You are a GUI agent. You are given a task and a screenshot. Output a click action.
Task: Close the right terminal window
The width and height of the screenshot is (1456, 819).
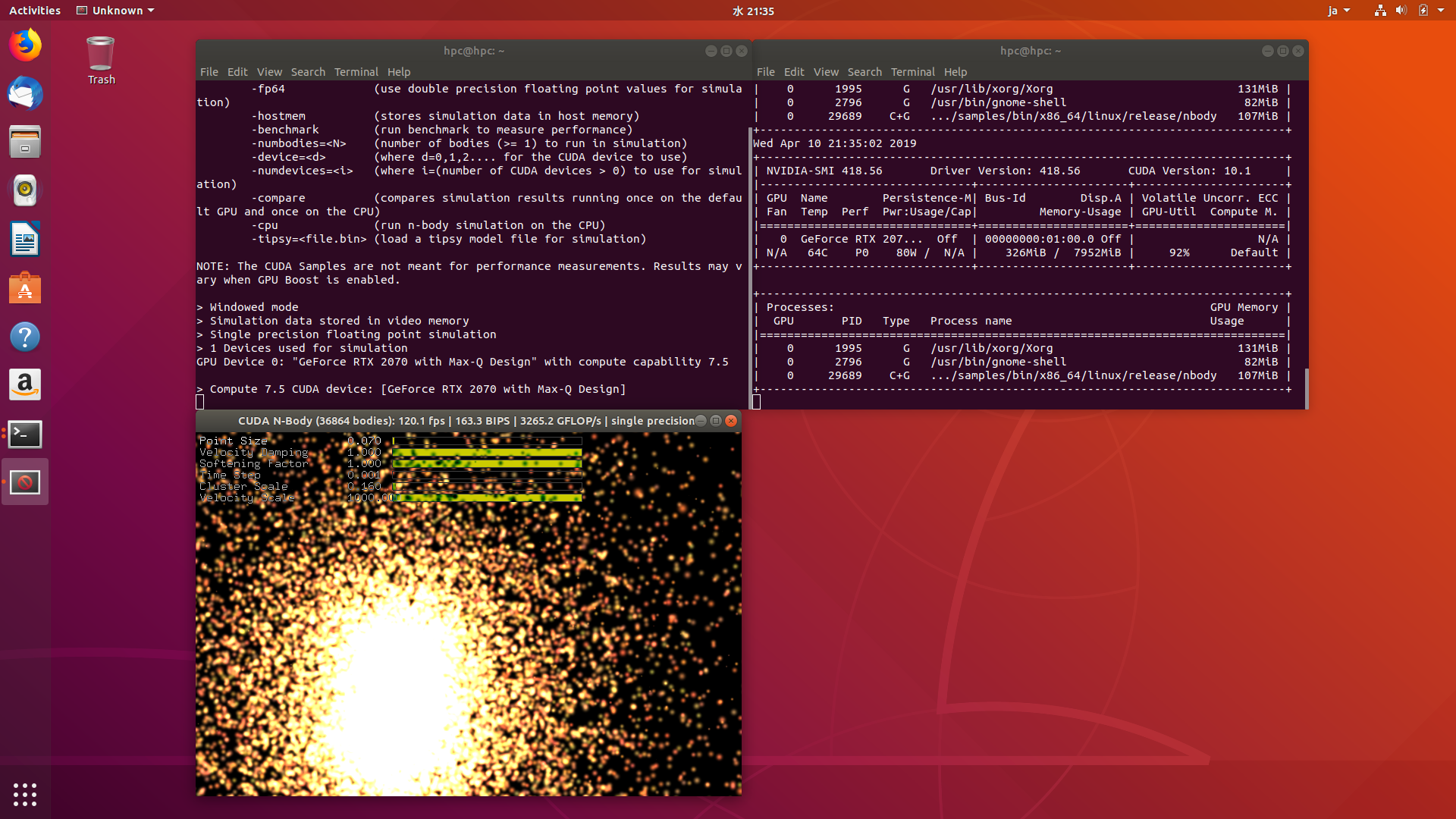point(1298,51)
